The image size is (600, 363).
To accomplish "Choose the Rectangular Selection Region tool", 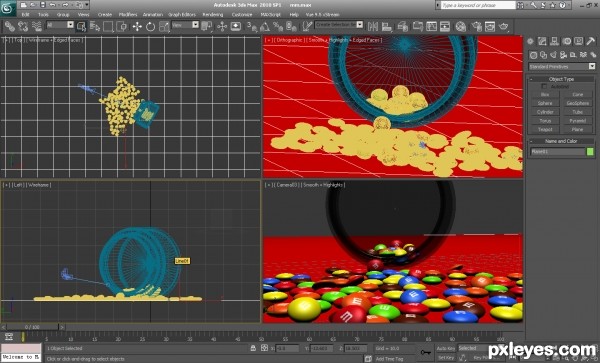I will click(108, 26).
